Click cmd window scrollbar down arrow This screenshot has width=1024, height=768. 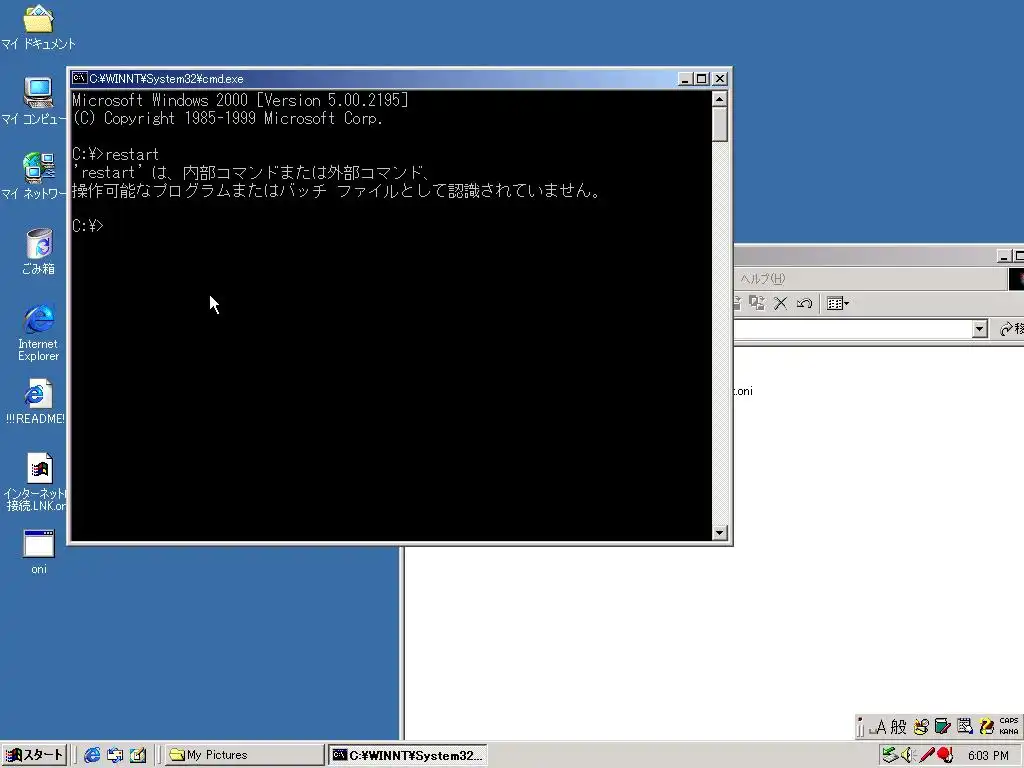720,532
